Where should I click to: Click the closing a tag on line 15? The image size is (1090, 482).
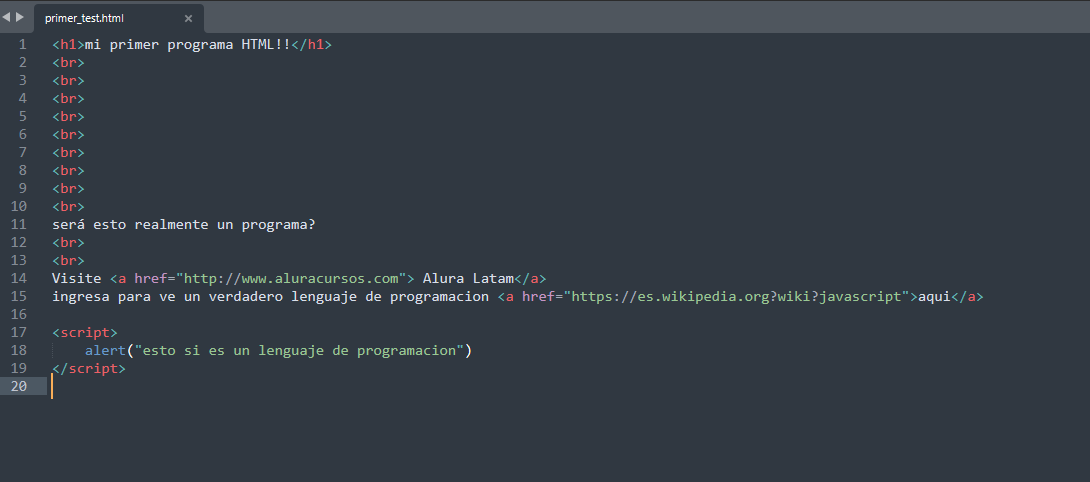[x=967, y=296]
